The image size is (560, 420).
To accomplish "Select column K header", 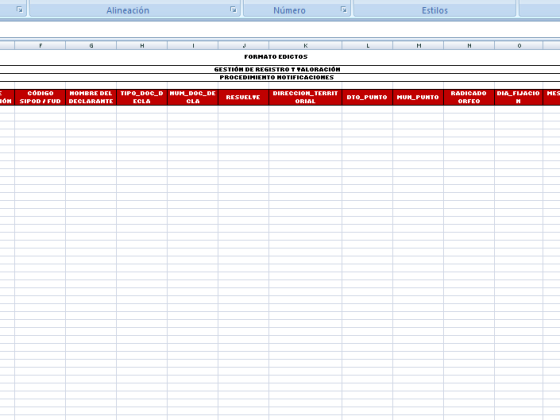I will tap(305, 45).
